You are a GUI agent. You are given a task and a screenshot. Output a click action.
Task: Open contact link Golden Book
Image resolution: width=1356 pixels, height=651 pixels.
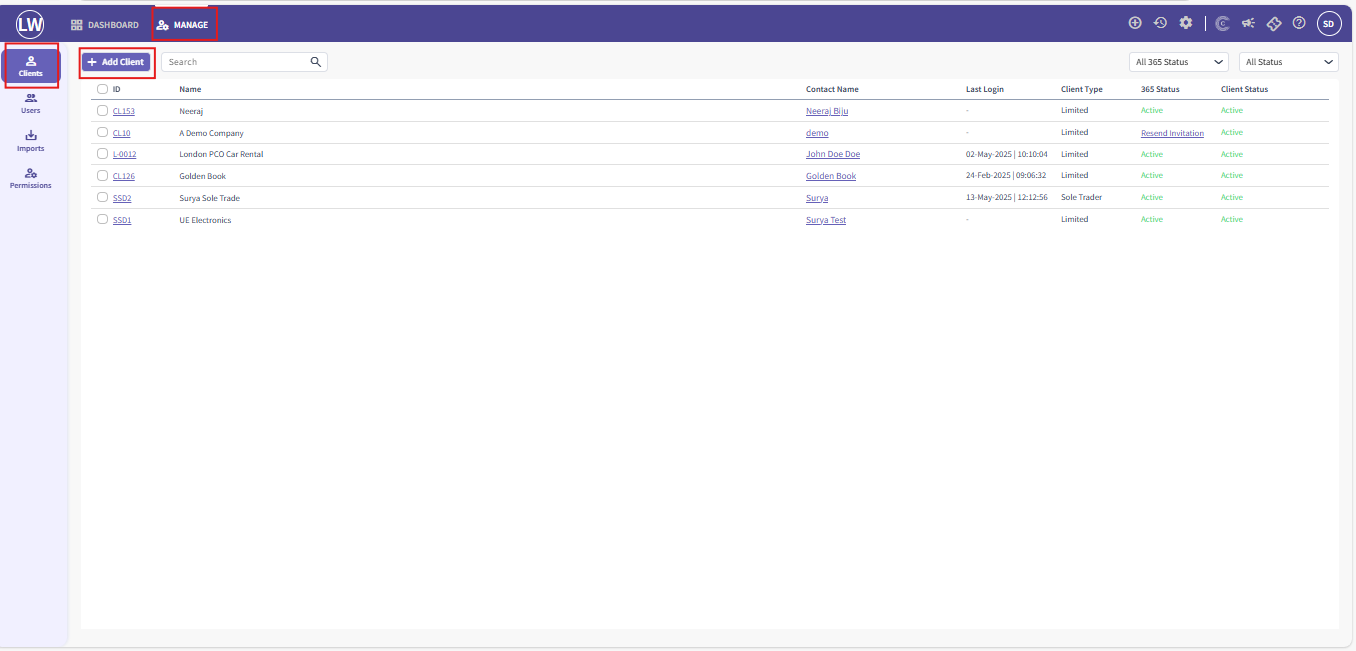click(831, 176)
